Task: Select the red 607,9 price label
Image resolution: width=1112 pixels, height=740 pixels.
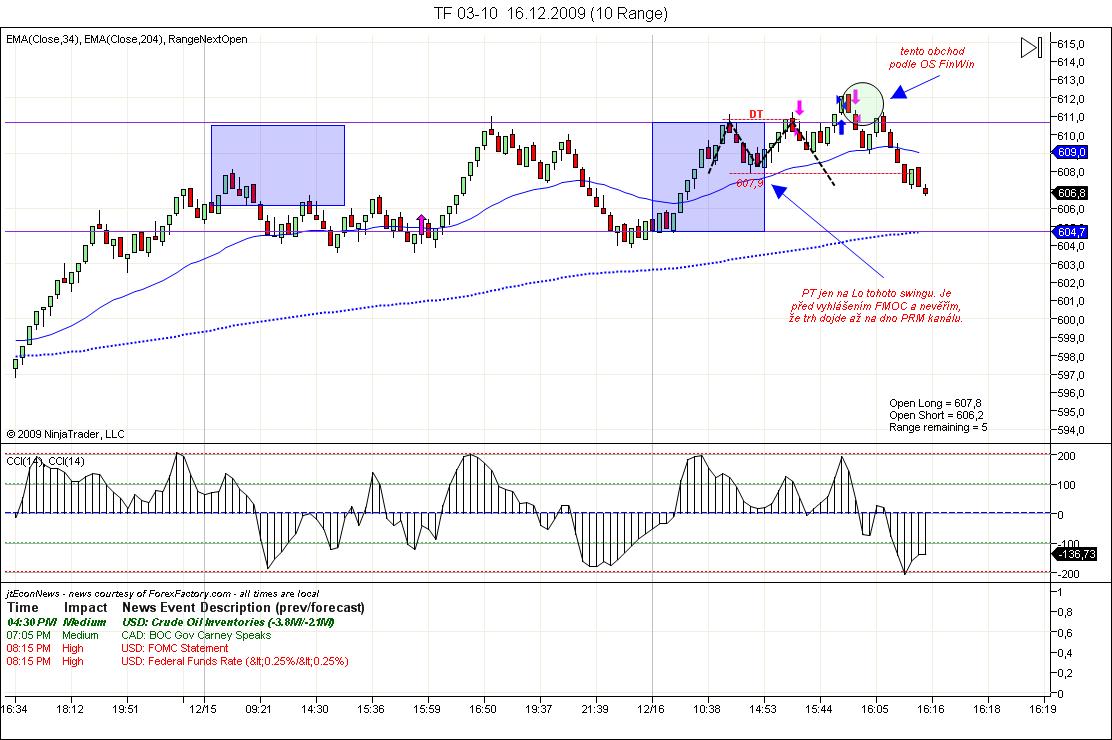Action: [x=750, y=184]
